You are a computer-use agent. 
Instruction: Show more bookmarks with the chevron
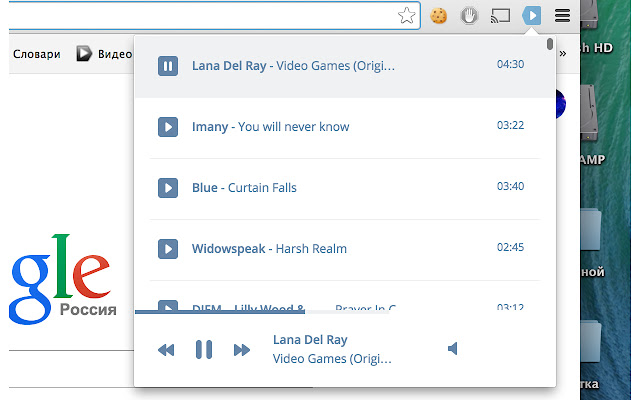click(x=563, y=53)
